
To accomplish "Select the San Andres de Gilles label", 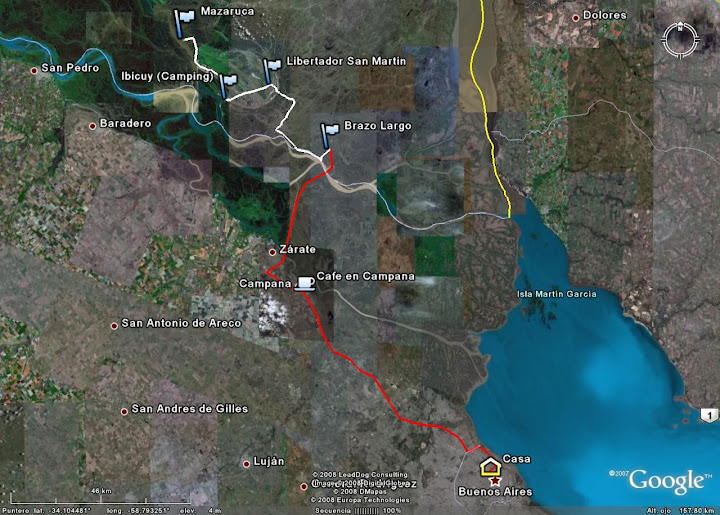I will click(x=190, y=409).
